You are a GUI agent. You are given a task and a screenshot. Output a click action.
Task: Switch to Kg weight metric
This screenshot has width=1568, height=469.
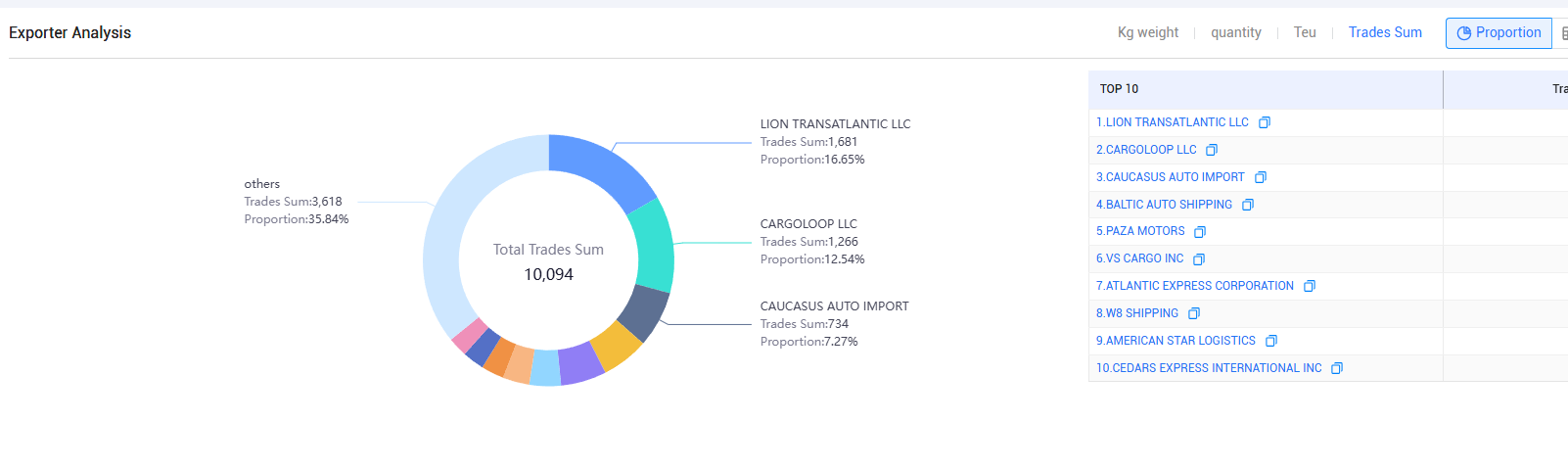[x=1148, y=32]
